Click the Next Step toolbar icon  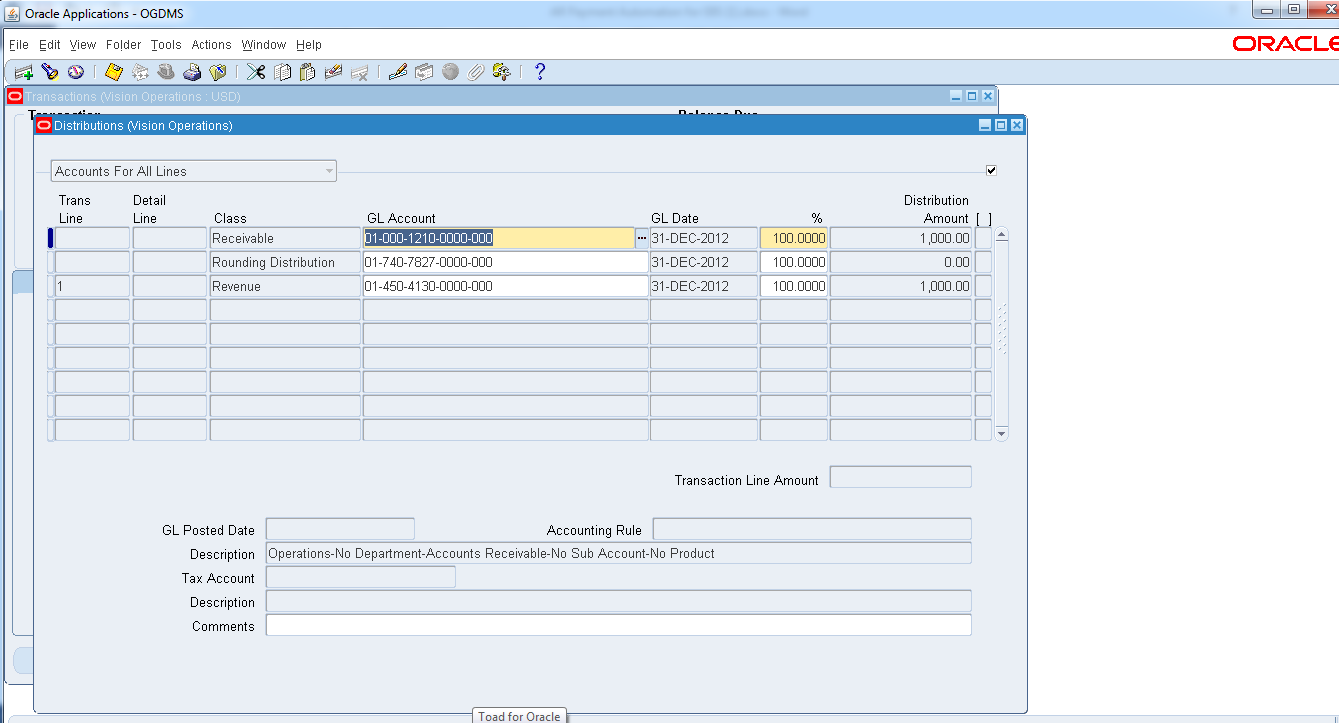[x=140, y=72]
